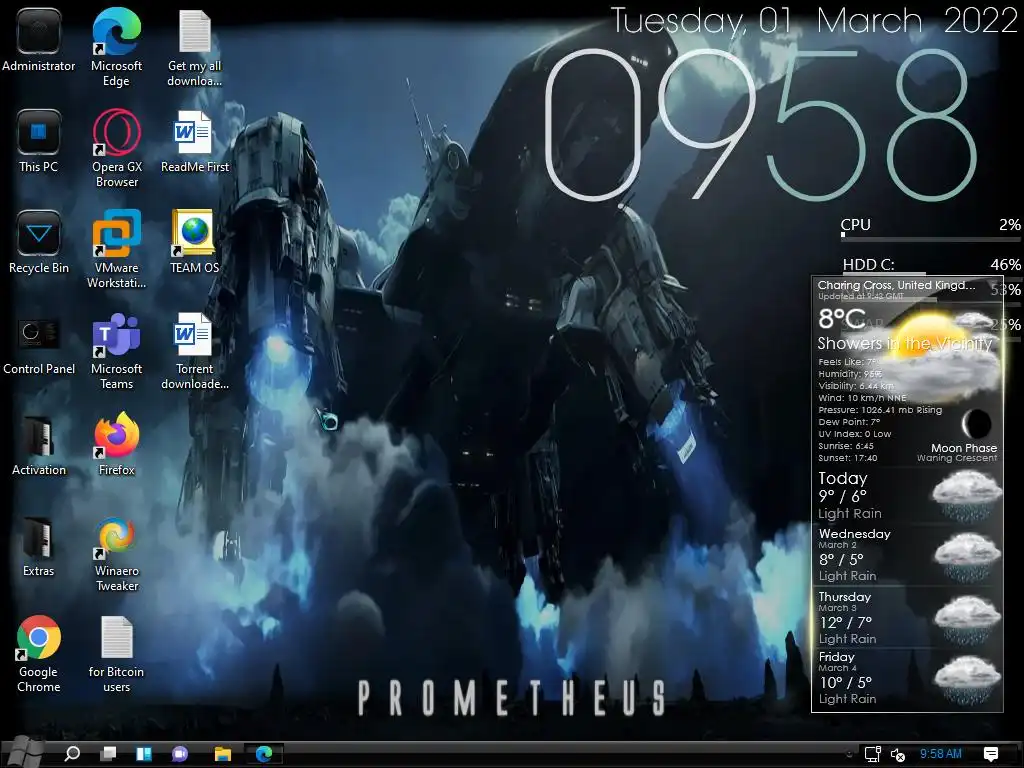Click the 'Sunset: 17:40' line
This screenshot has width=1024, height=768.
click(848, 458)
